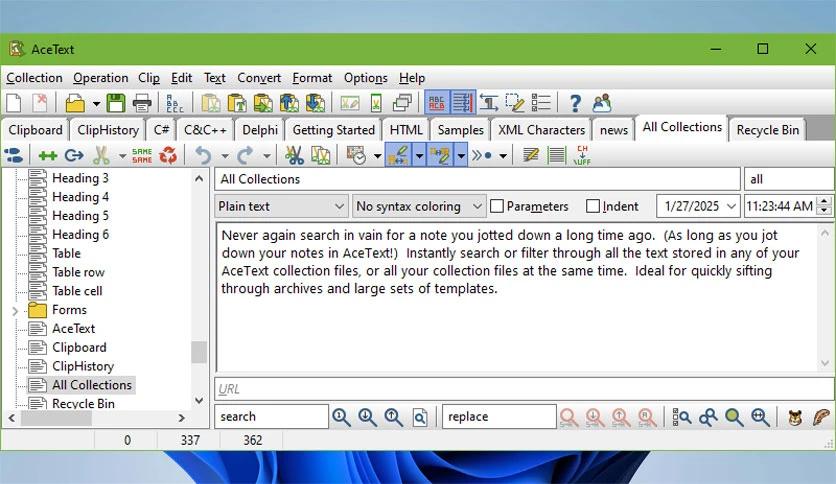This screenshot has width=836, height=484.
Task: Open the Operation menu
Action: tap(101, 78)
